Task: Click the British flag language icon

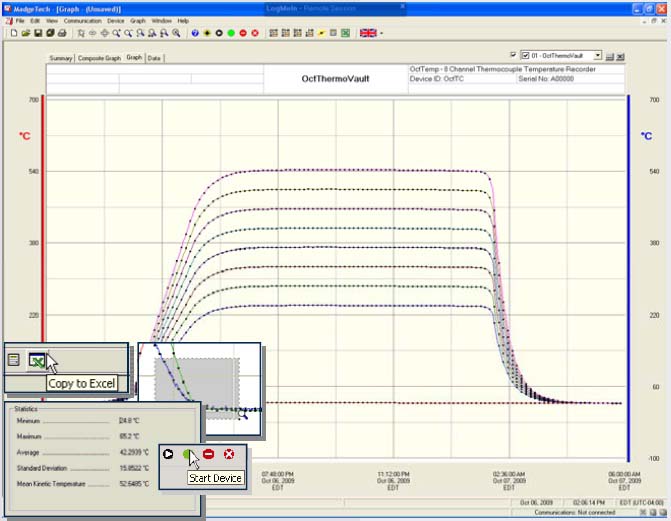Action: click(368, 33)
